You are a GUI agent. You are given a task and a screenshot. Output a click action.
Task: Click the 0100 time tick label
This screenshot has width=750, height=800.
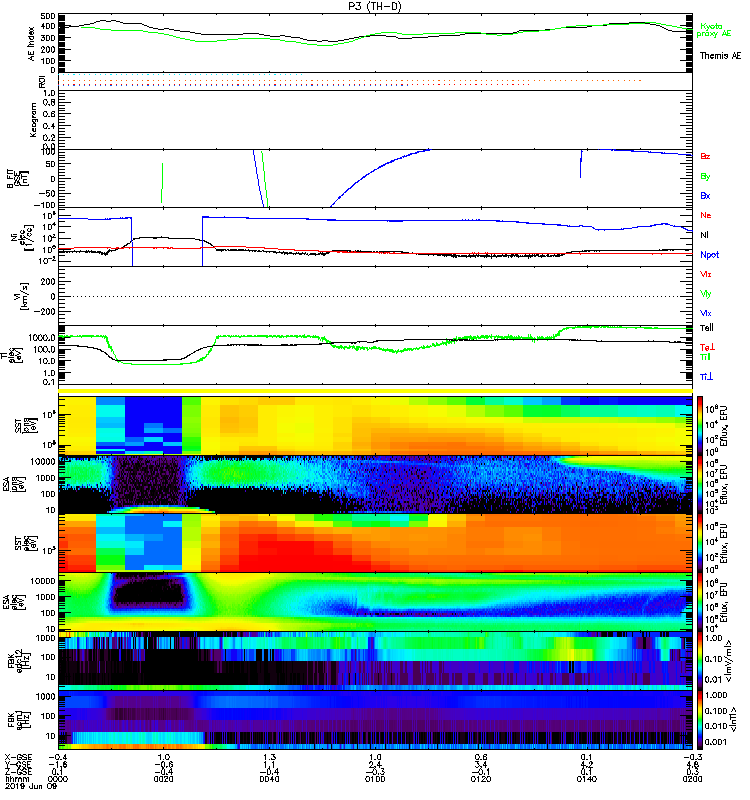point(375,779)
